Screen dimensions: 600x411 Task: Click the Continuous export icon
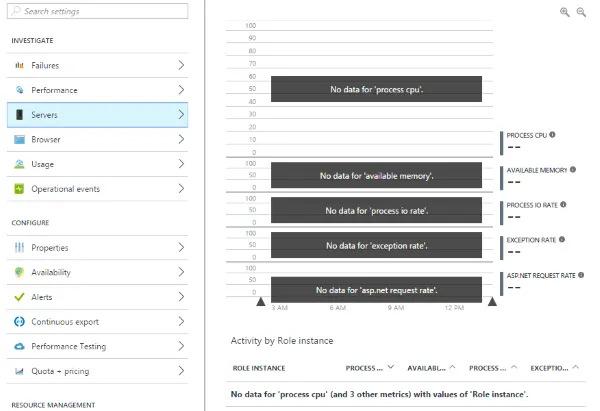click(20, 322)
